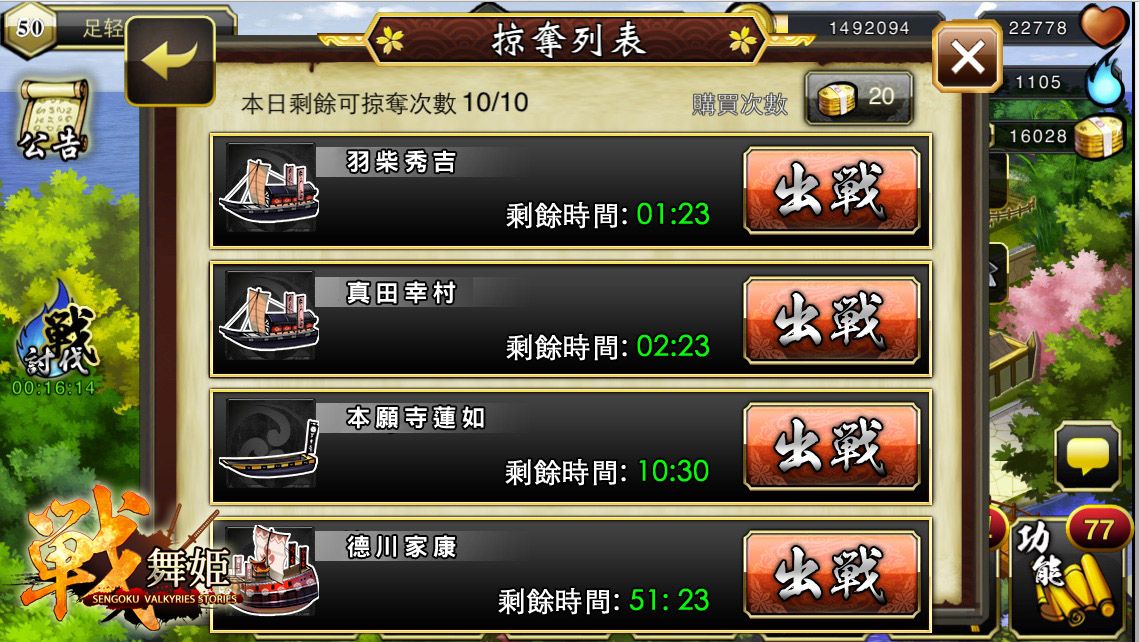Click 出戰 for 德川家康
Image resolution: width=1139 pixels, height=642 pixels.
[832, 575]
